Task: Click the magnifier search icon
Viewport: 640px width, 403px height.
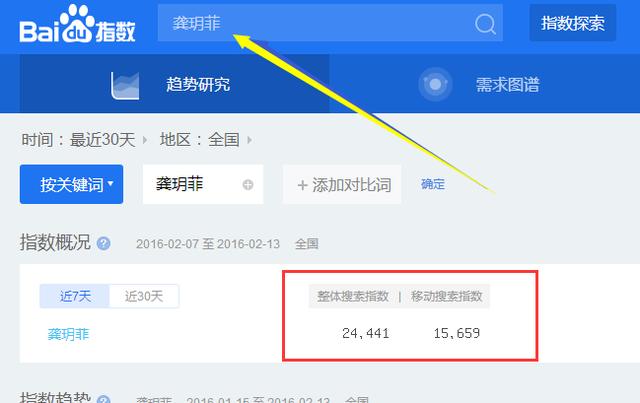Action: [x=485, y=24]
